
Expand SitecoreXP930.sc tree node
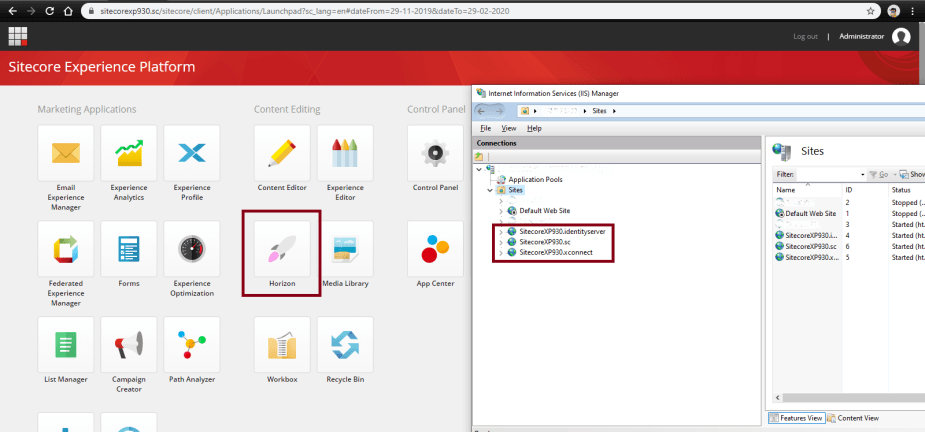[x=501, y=242]
